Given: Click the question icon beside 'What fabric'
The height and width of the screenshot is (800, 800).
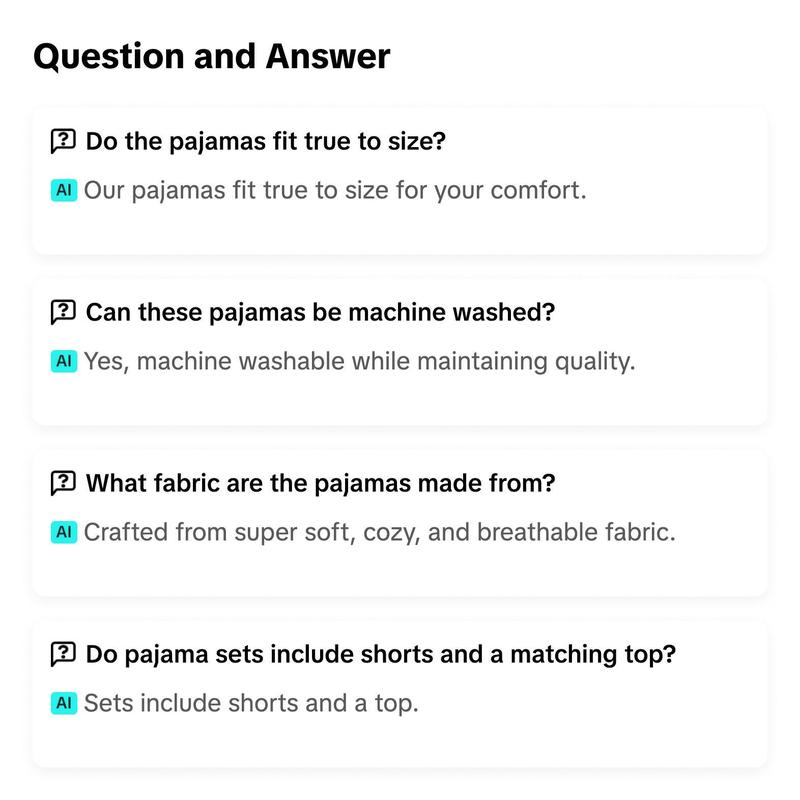Looking at the screenshot, I should coord(63,483).
